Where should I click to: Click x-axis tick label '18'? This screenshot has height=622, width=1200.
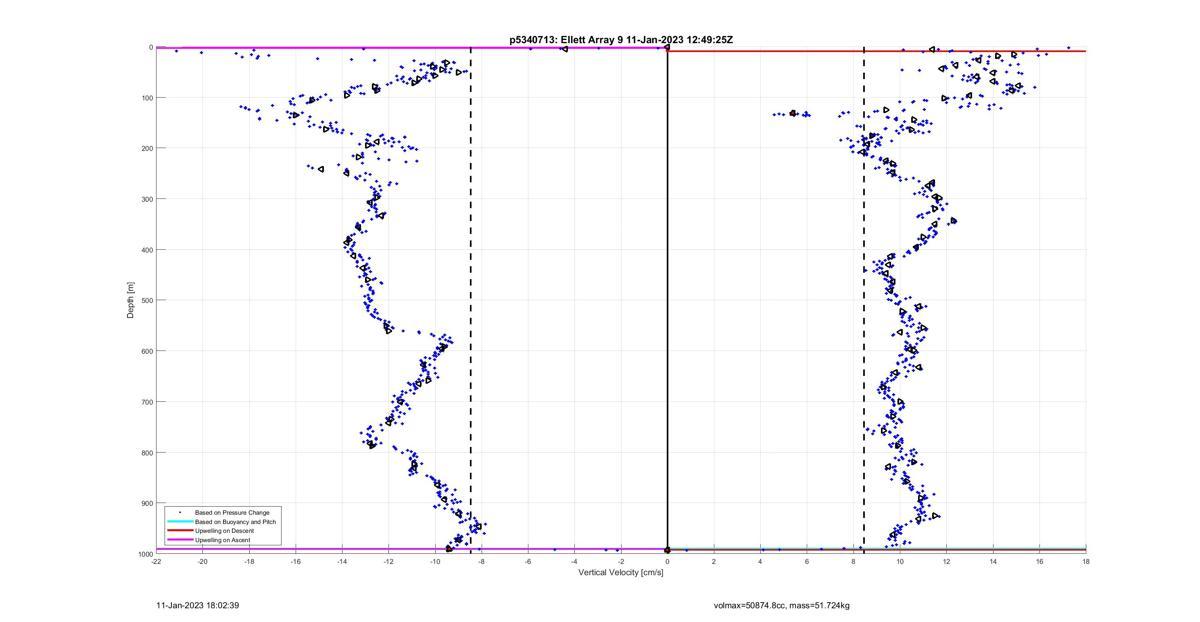(x=1086, y=561)
